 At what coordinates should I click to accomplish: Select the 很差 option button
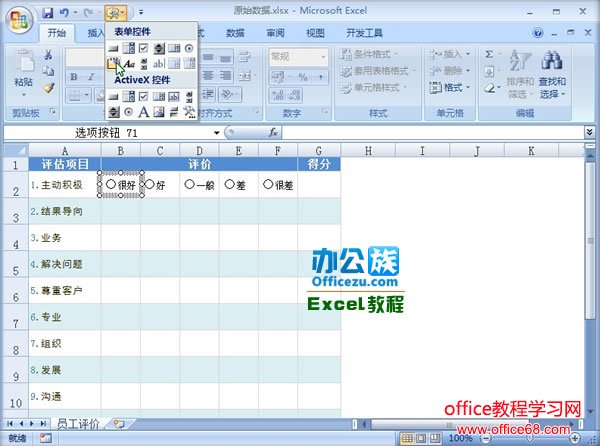(x=278, y=185)
